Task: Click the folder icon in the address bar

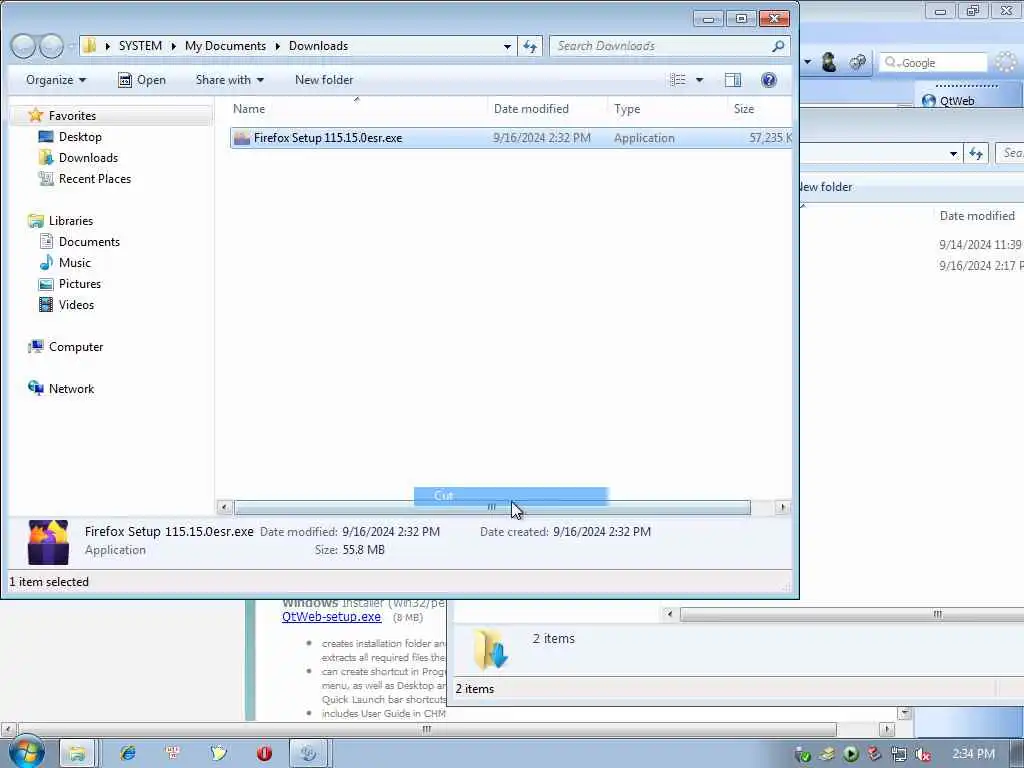Action: pos(90,46)
